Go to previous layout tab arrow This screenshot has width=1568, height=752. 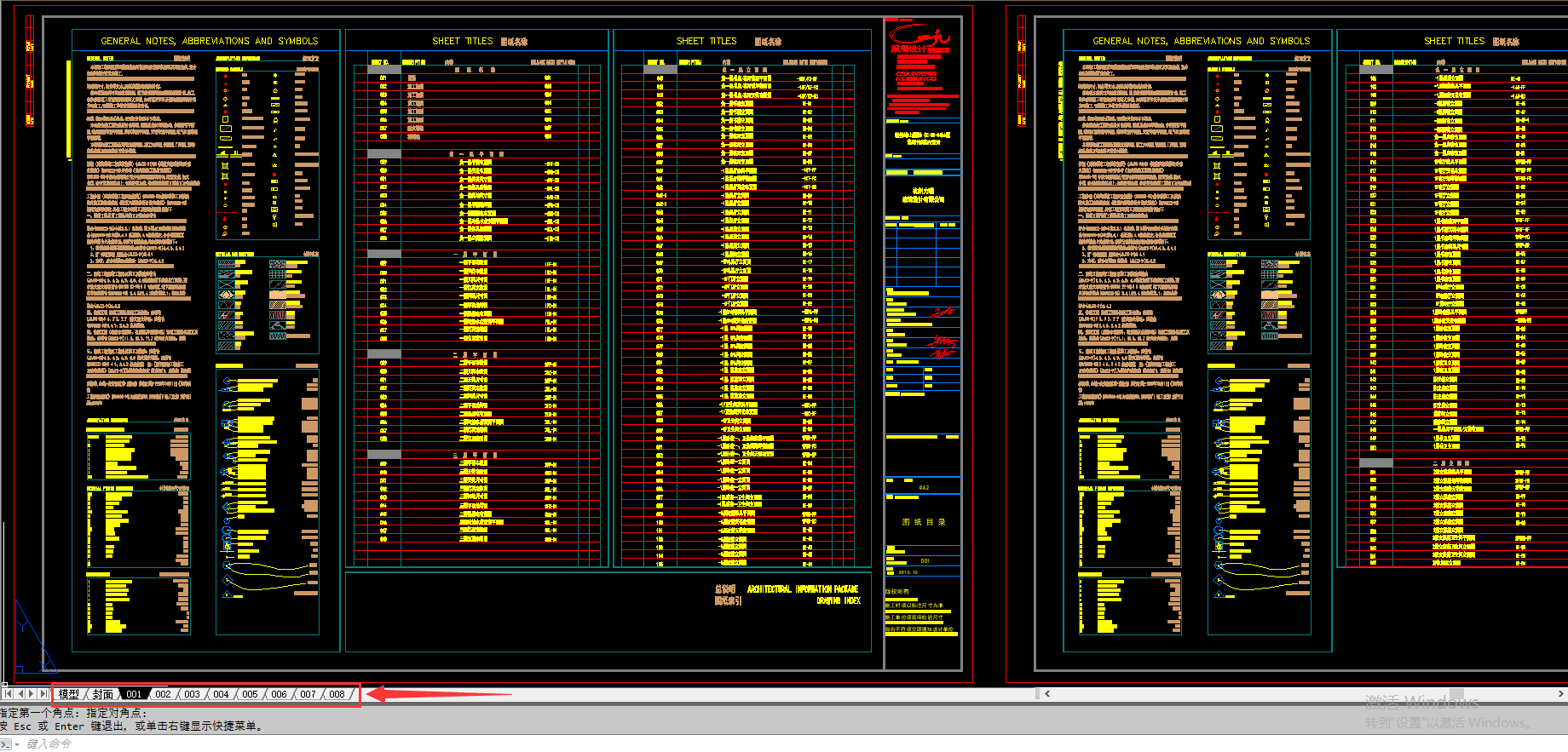click(x=20, y=694)
